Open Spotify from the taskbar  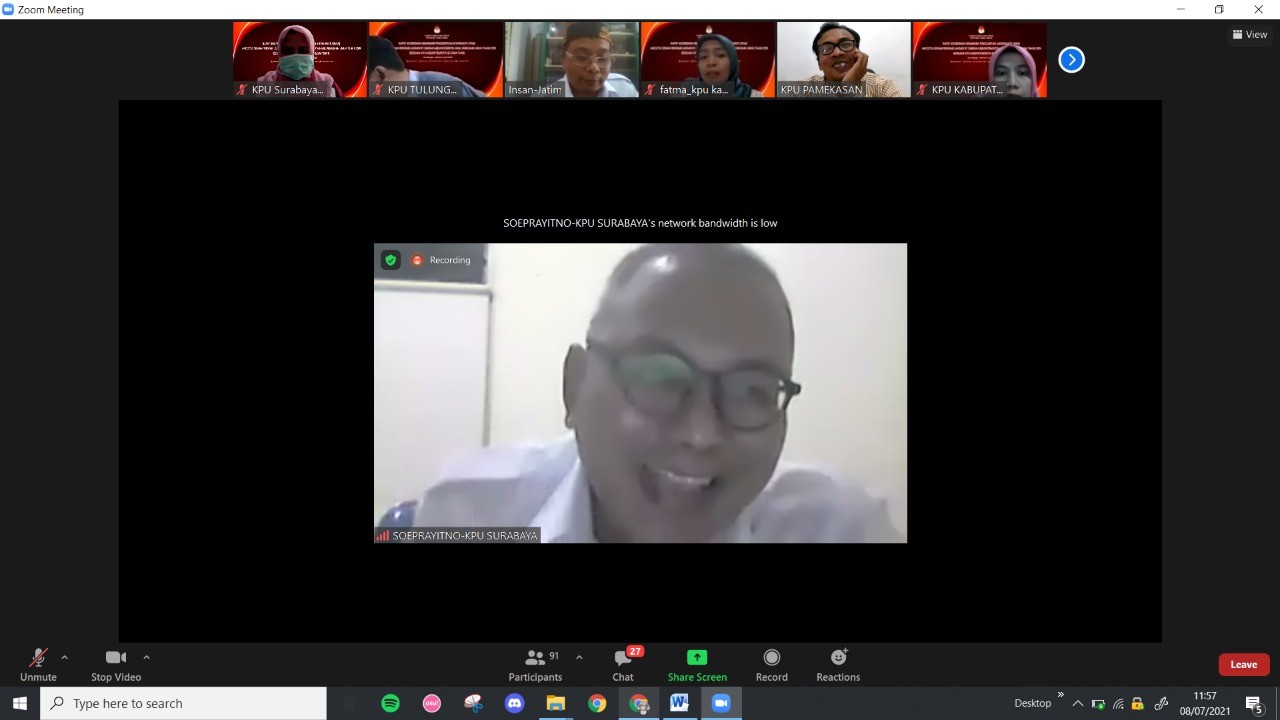click(x=391, y=703)
